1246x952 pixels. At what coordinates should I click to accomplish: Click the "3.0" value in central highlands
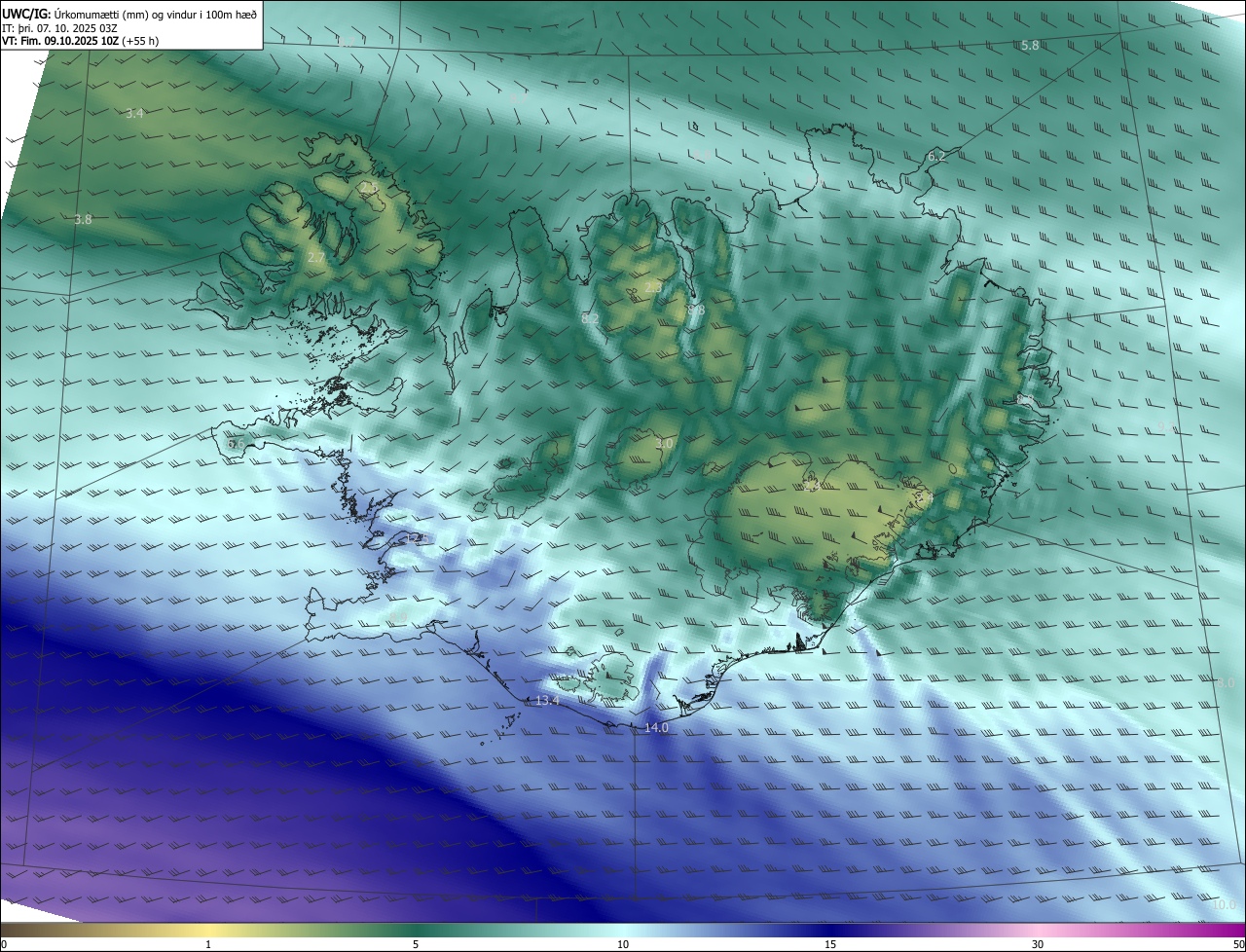(664, 444)
